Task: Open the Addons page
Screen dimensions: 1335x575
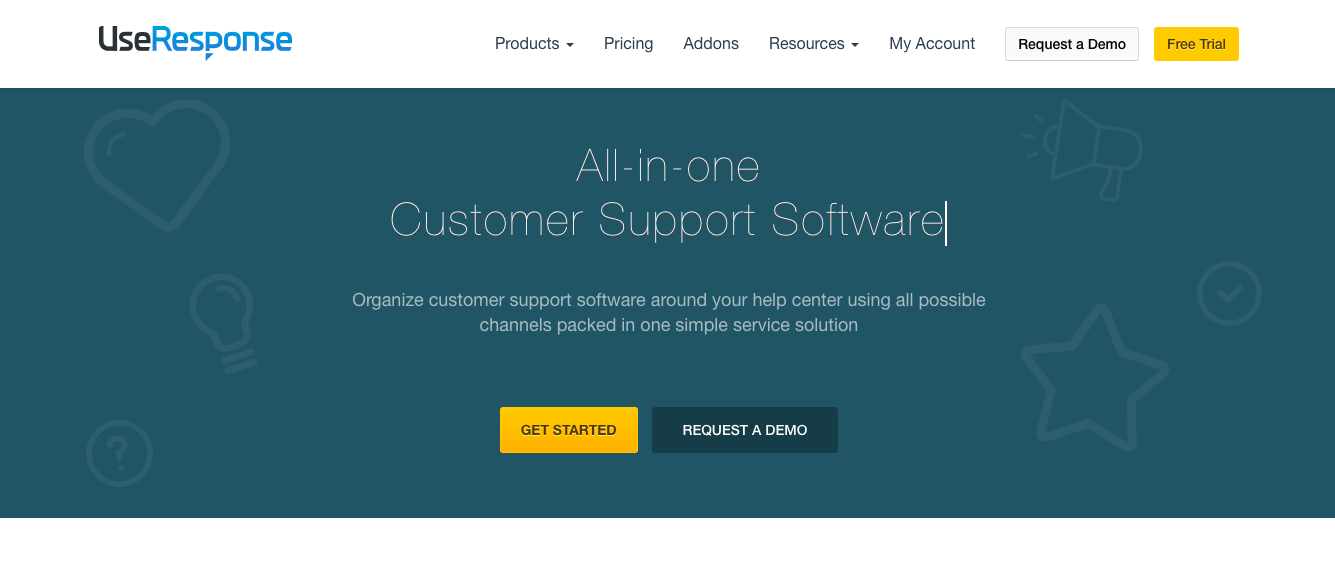Action: click(711, 44)
